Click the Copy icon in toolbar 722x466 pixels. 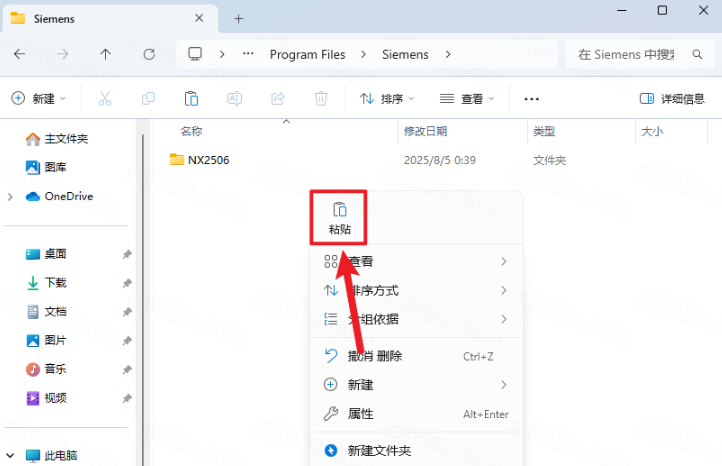(148, 98)
